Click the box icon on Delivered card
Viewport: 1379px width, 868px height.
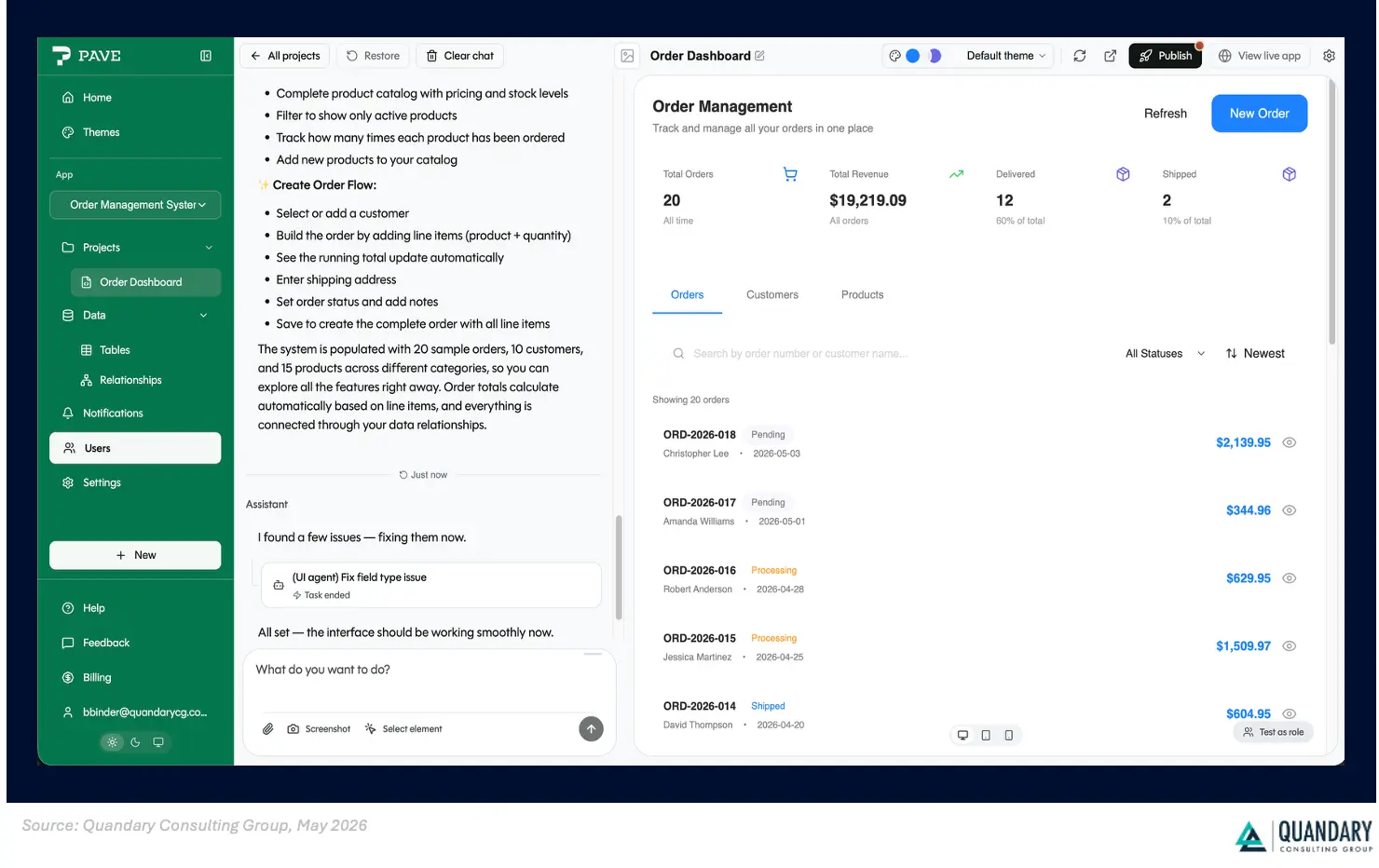point(1123,174)
